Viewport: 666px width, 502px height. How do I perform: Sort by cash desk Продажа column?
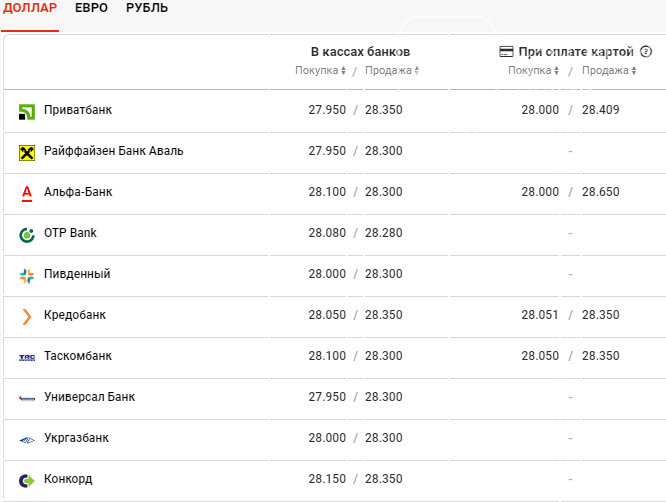pos(391,71)
